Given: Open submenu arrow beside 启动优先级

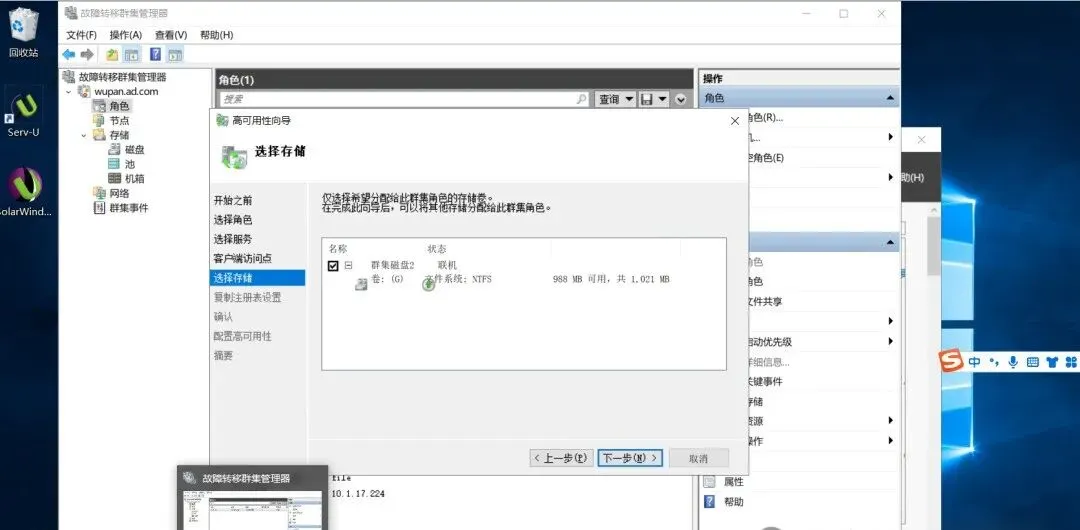Looking at the screenshot, I should pyautogui.click(x=891, y=341).
